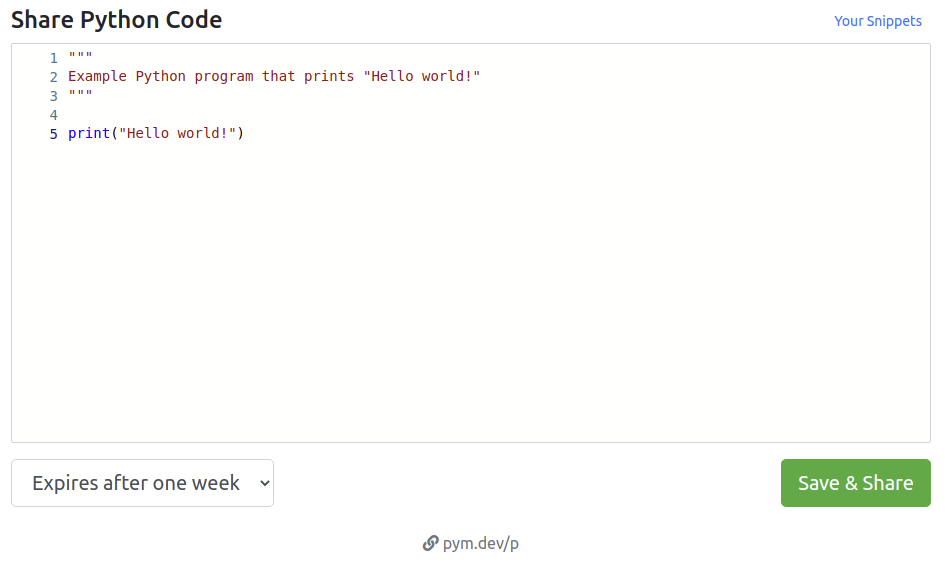Click line number 1 in the gutter
The height and width of the screenshot is (567, 945).
click(x=54, y=58)
